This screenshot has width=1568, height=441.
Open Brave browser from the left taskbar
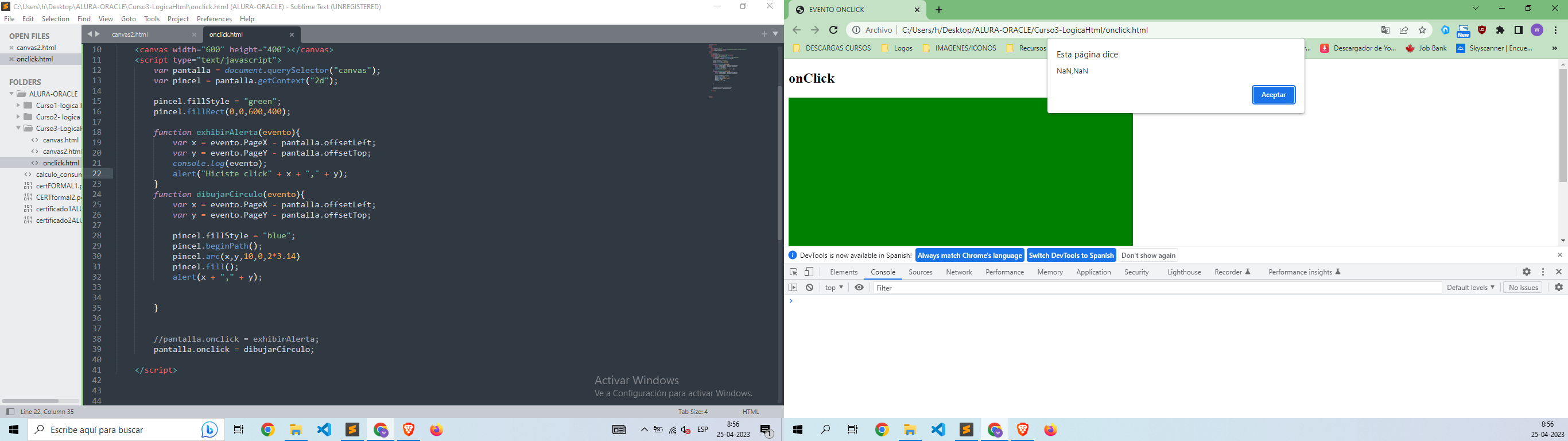coord(409,430)
